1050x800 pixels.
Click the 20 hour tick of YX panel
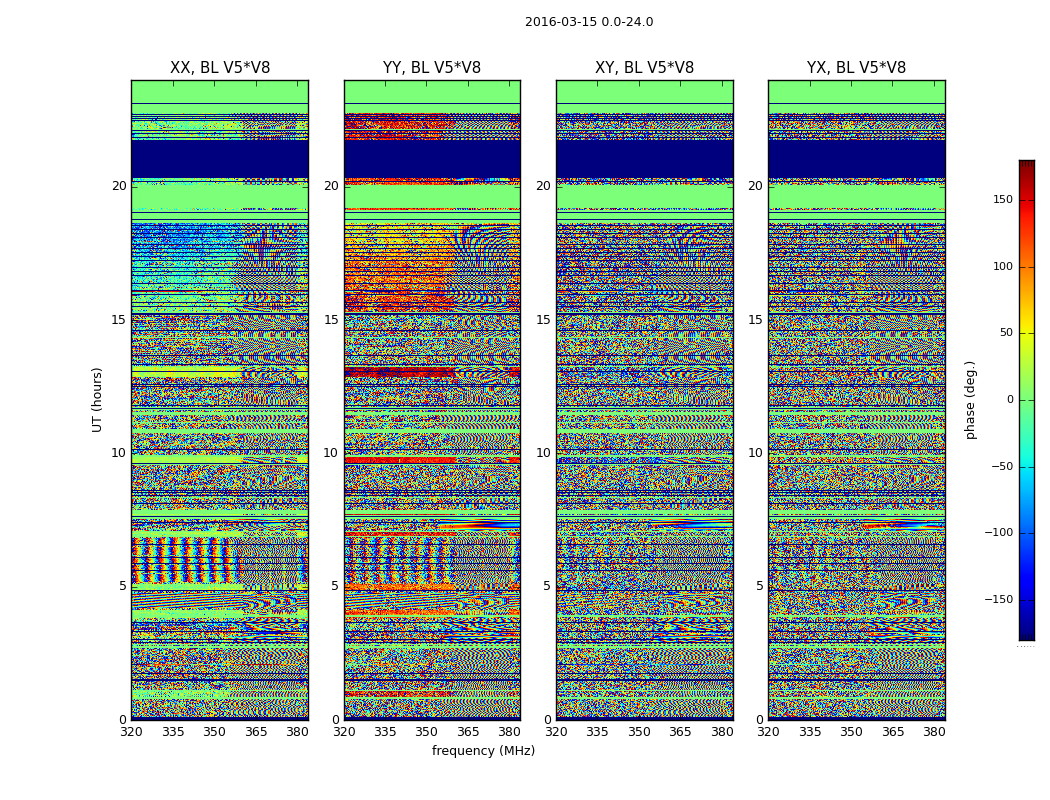[x=755, y=185]
